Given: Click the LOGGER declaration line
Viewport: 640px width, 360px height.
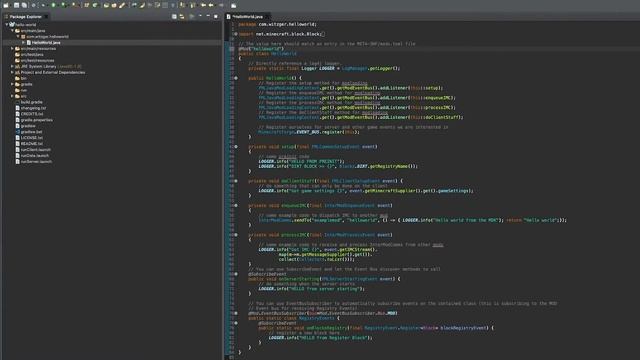Looking at the screenshot, I should point(324,68).
